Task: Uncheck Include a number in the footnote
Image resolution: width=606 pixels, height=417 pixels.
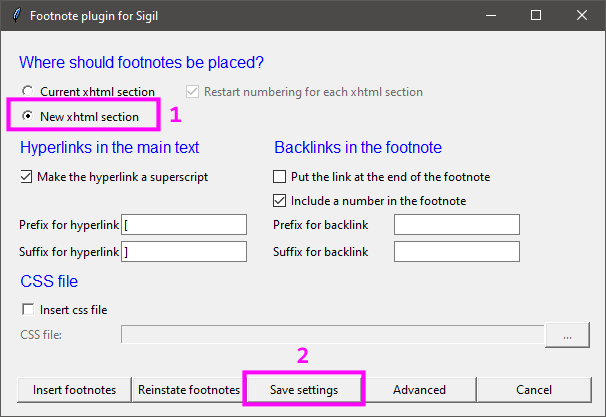Action: pyautogui.click(x=280, y=201)
